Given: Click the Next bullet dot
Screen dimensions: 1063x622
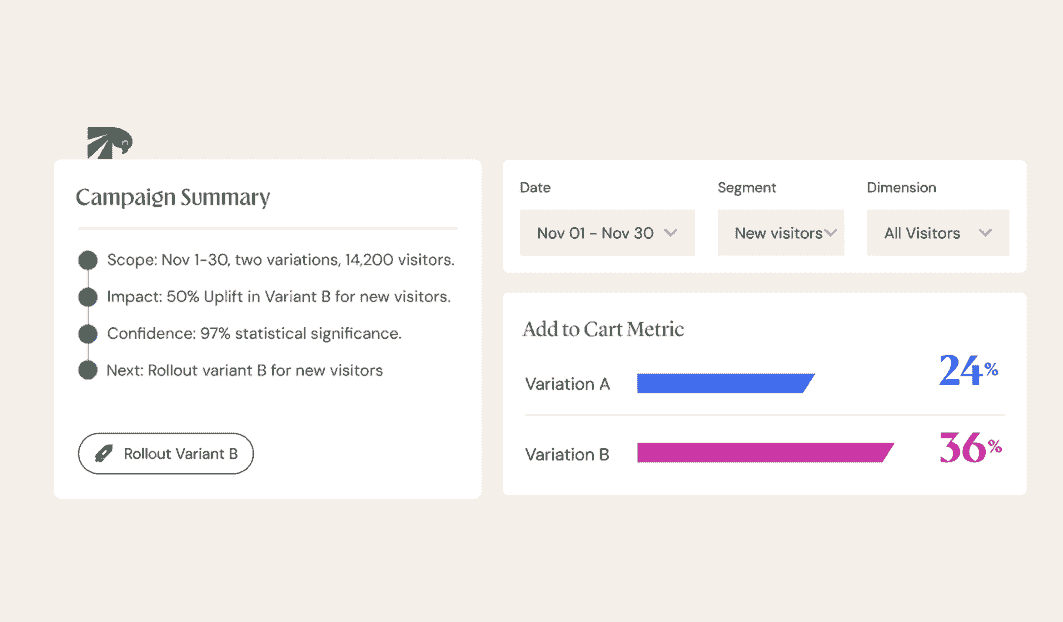Looking at the screenshot, I should click(87, 370).
